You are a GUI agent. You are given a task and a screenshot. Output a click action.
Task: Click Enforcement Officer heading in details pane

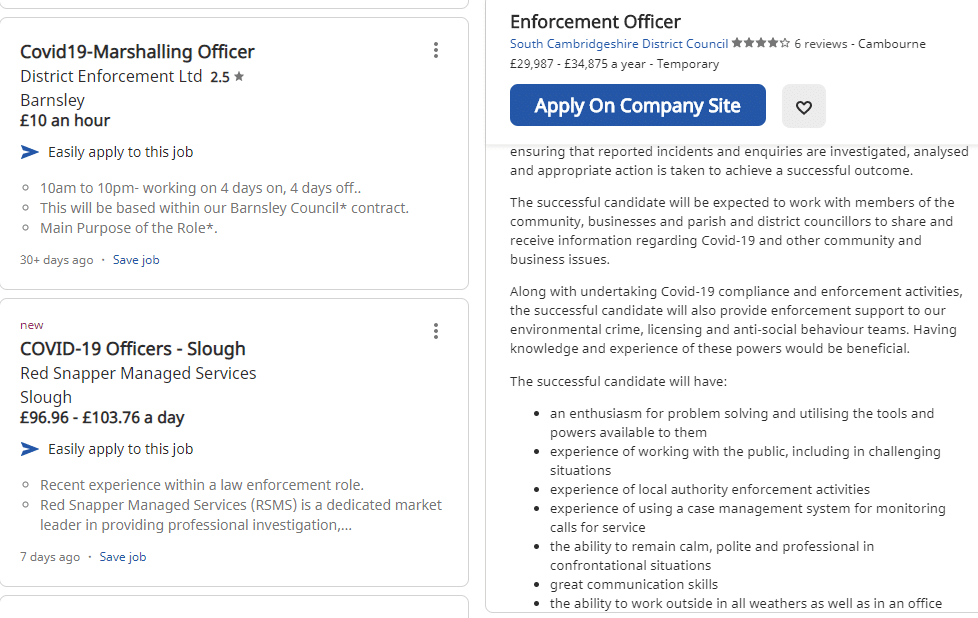click(595, 22)
